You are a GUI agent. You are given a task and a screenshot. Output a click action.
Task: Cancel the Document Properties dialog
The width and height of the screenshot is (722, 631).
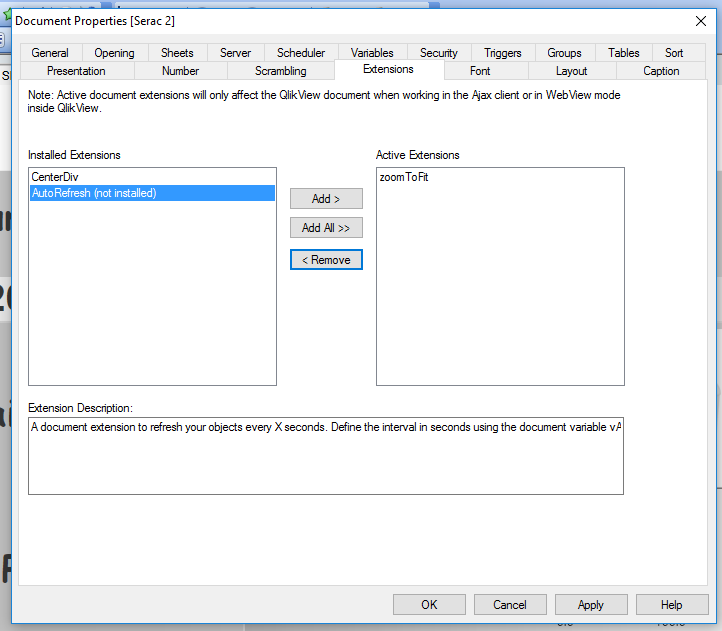point(510,604)
